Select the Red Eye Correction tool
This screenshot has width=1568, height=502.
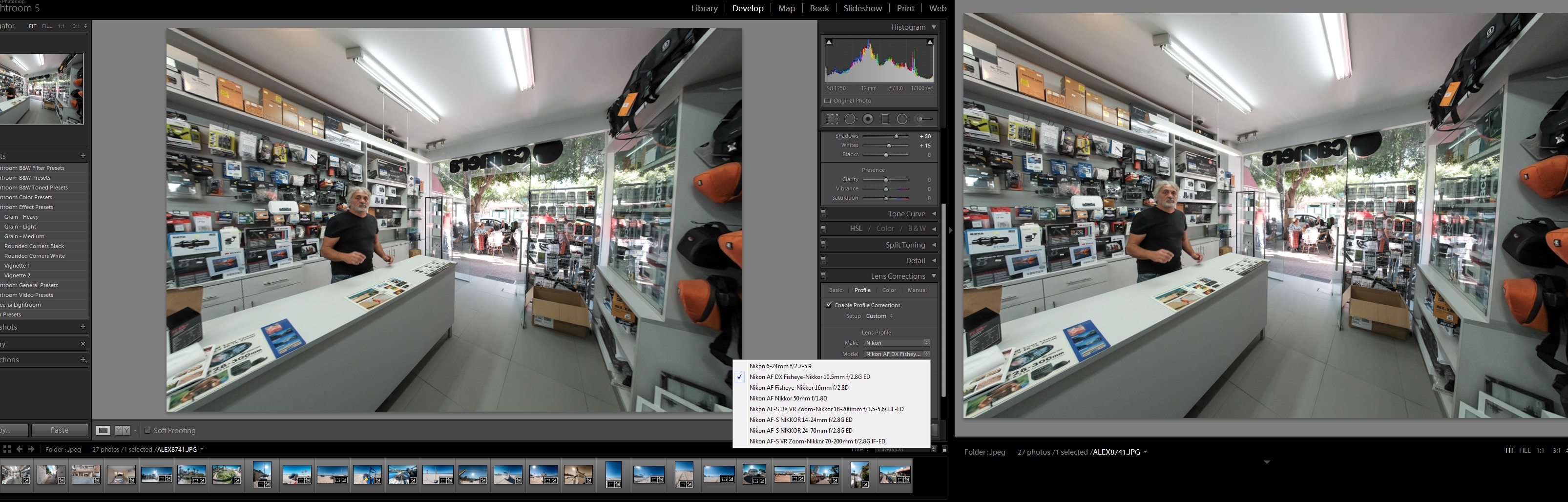pyautogui.click(x=868, y=119)
